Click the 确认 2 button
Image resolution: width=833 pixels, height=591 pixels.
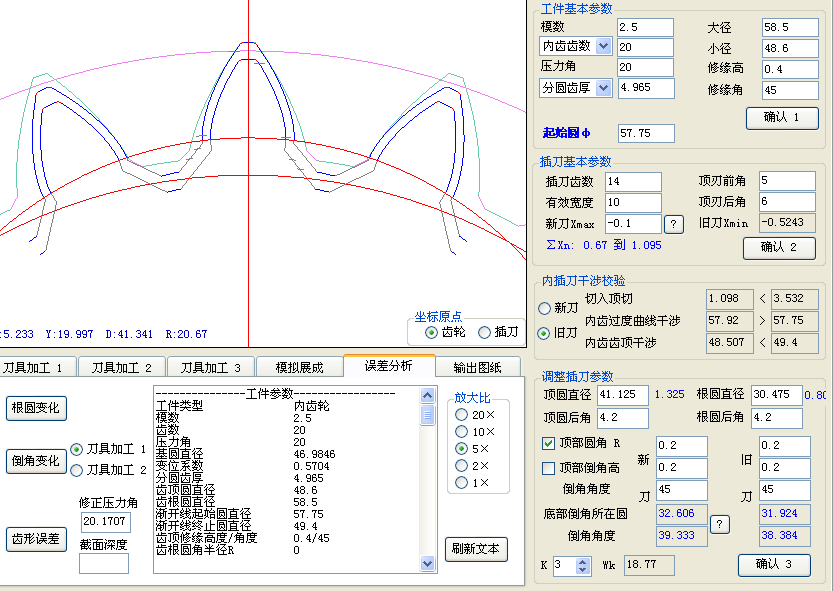click(779, 248)
